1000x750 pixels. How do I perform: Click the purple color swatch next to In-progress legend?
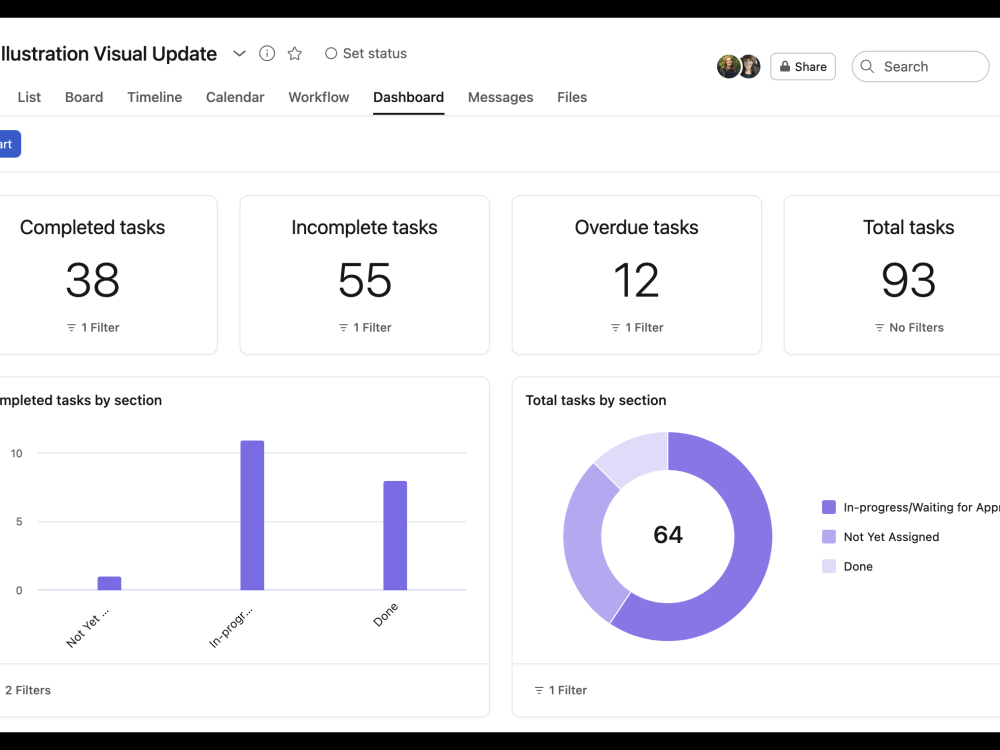coord(827,507)
